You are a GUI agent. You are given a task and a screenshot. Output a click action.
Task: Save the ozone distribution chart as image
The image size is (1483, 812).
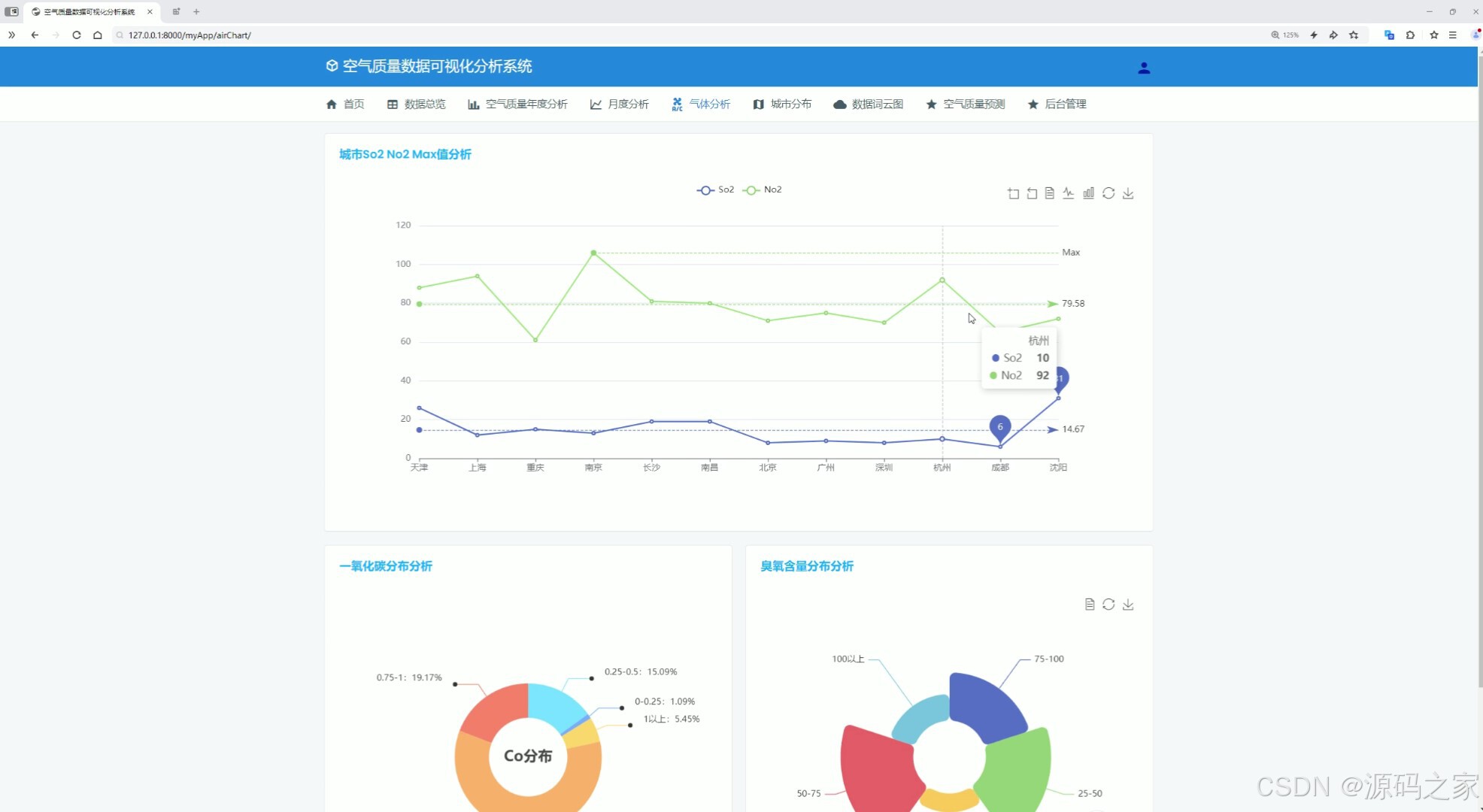[x=1128, y=604]
